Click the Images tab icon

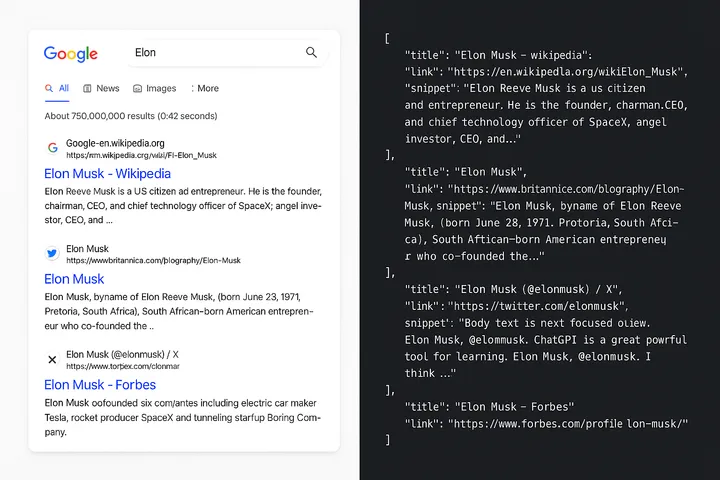pyautogui.click(x=137, y=89)
